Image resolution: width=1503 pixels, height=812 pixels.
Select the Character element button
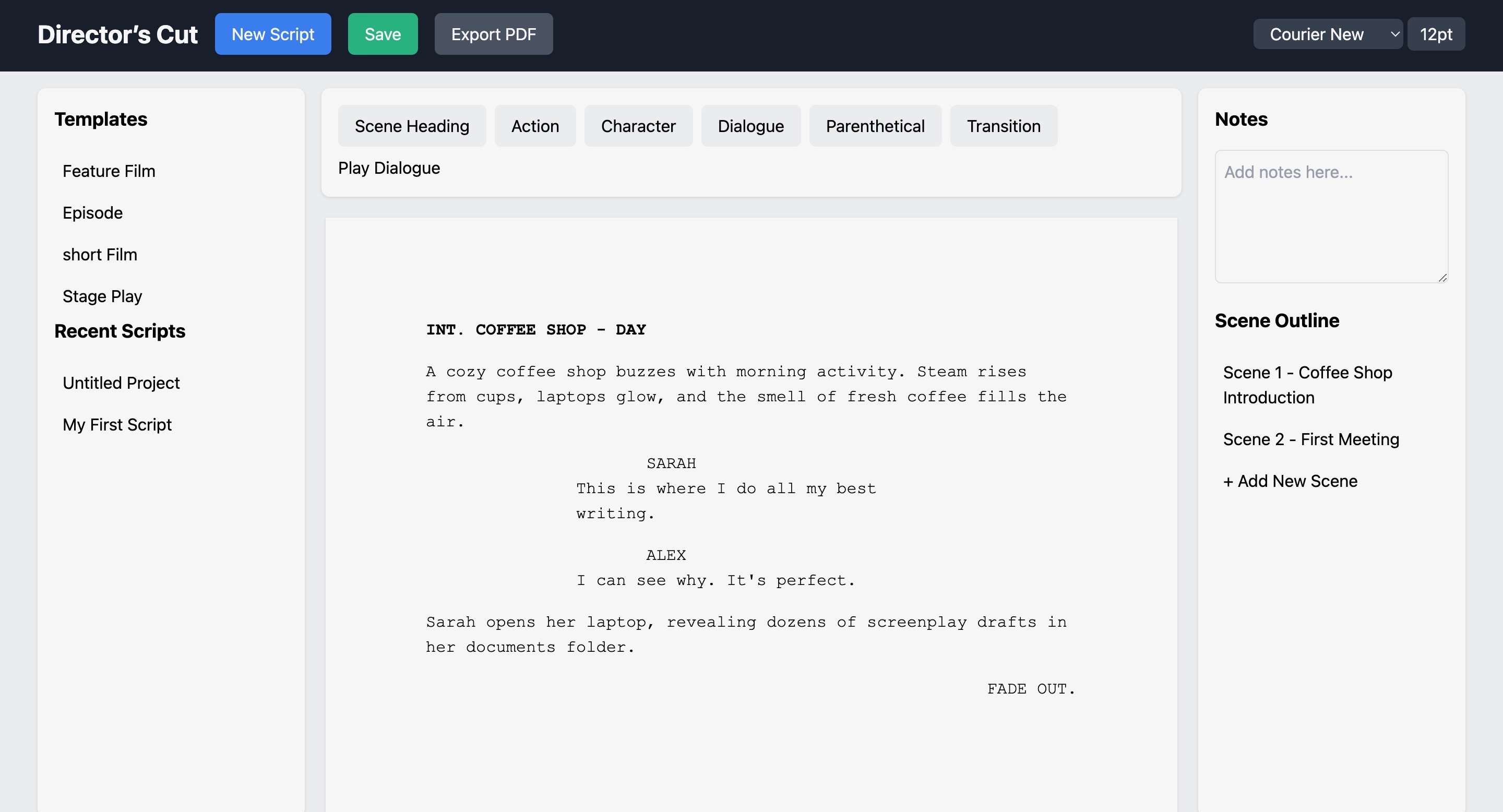coord(638,126)
